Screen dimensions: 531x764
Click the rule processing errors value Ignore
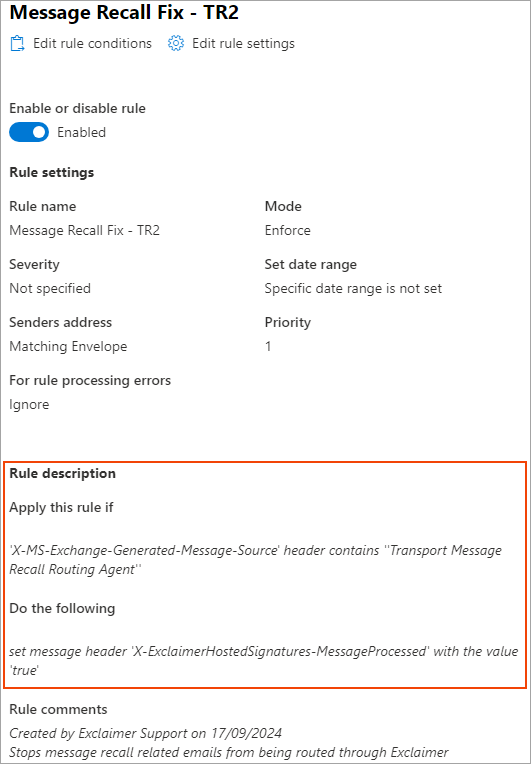(29, 404)
